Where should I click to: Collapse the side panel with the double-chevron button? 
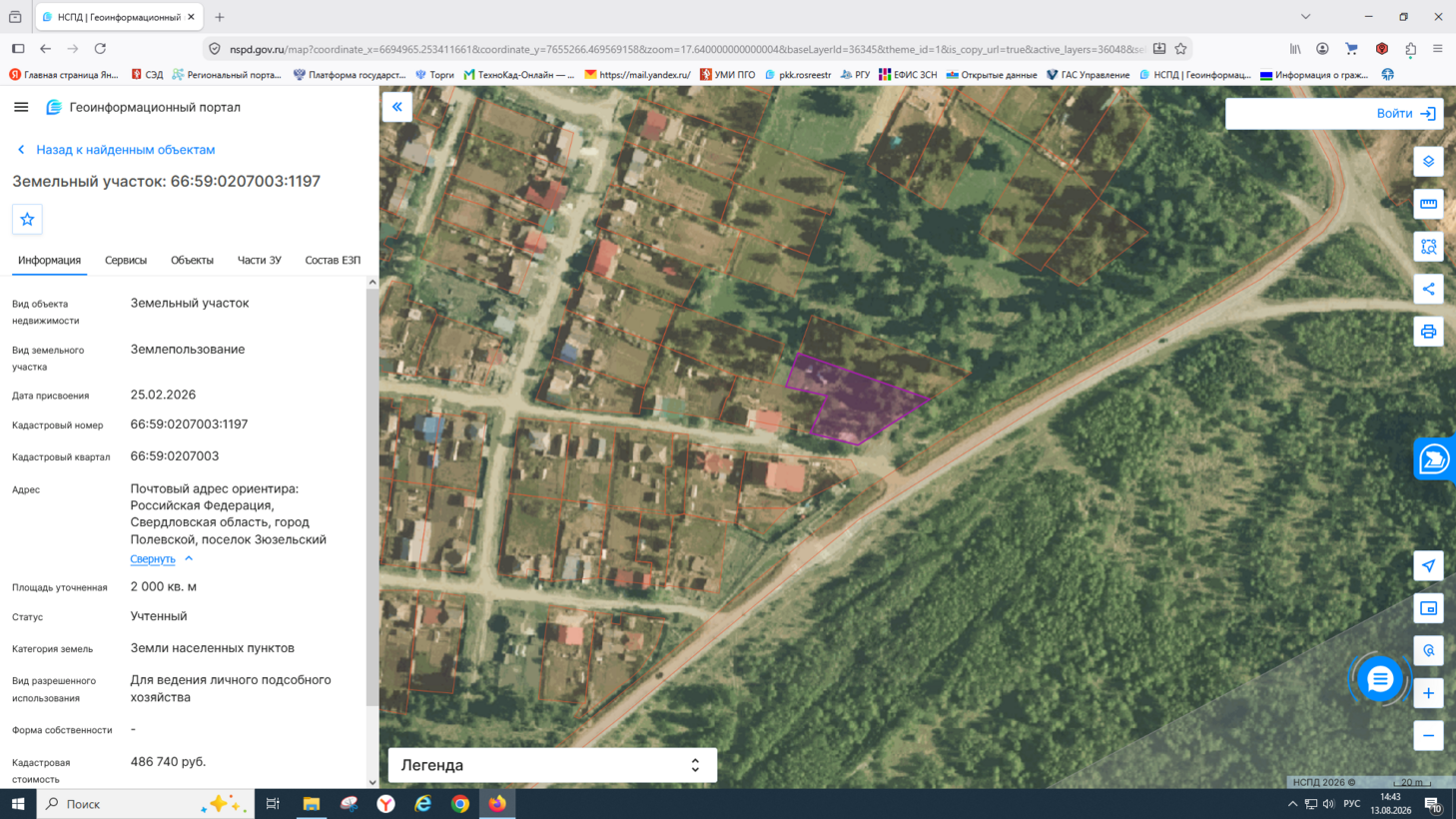click(396, 107)
